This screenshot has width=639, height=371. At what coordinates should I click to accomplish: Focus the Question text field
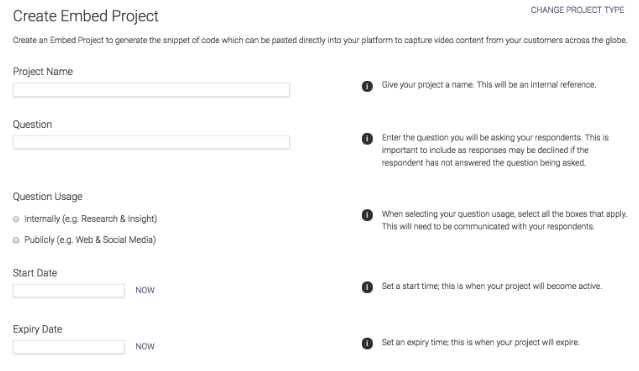(151, 142)
